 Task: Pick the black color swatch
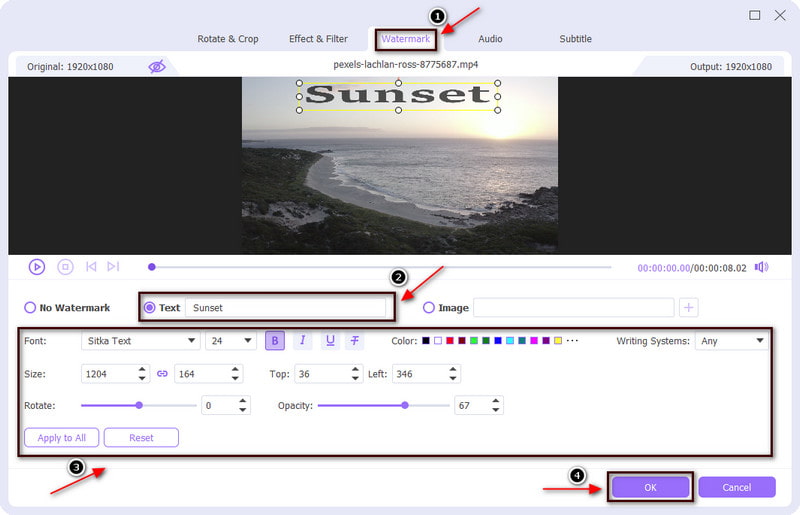426,340
